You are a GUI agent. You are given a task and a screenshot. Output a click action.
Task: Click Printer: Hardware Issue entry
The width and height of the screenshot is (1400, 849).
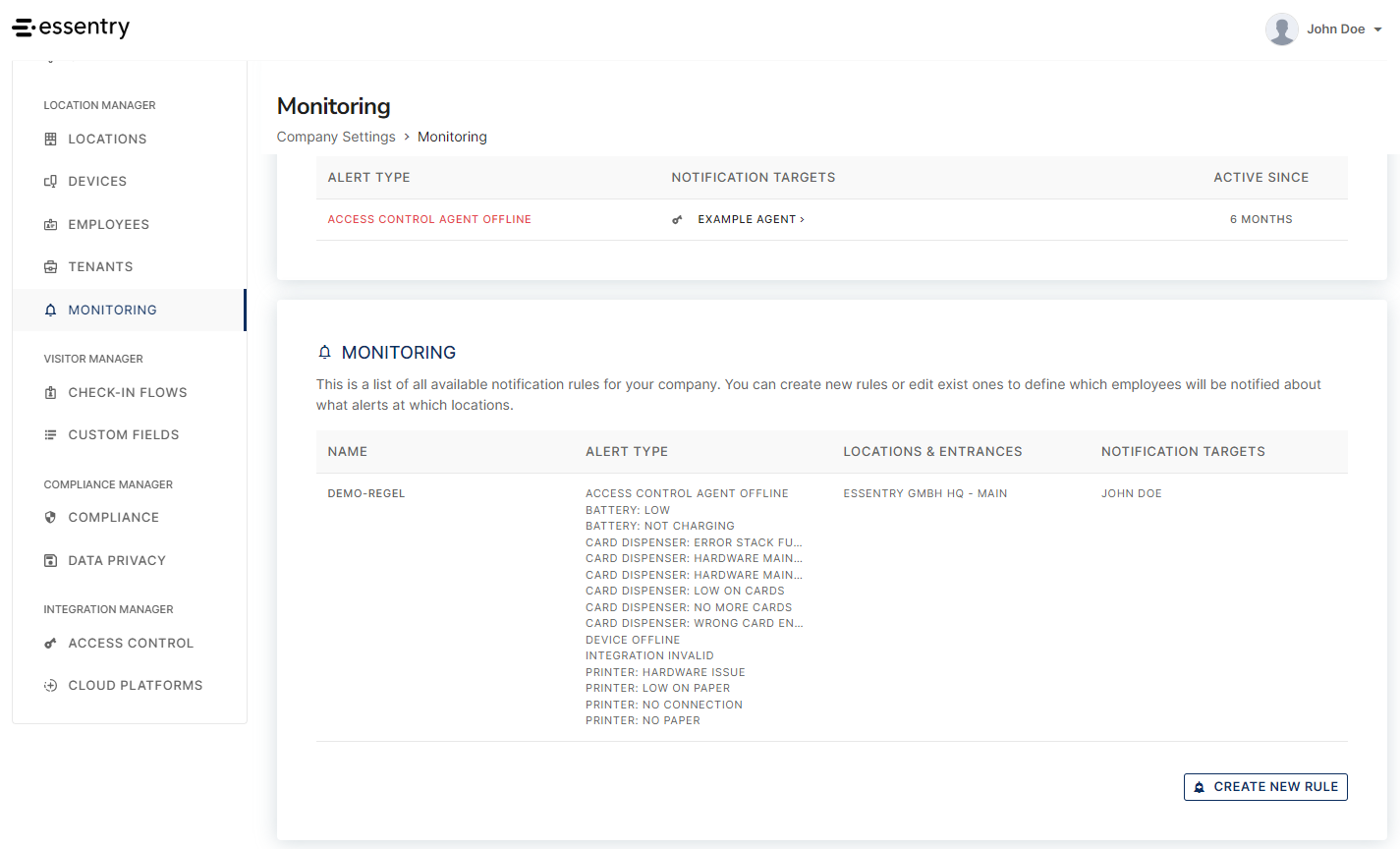pos(665,672)
